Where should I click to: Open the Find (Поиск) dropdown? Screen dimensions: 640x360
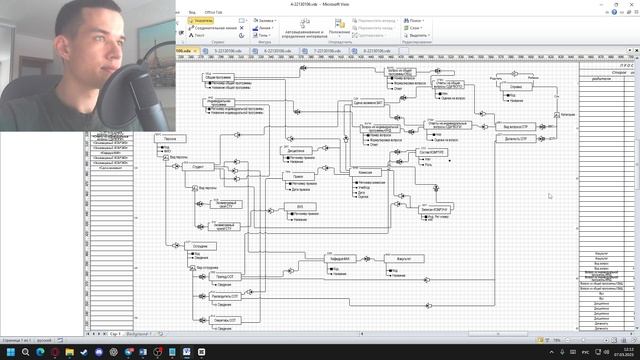414,20
